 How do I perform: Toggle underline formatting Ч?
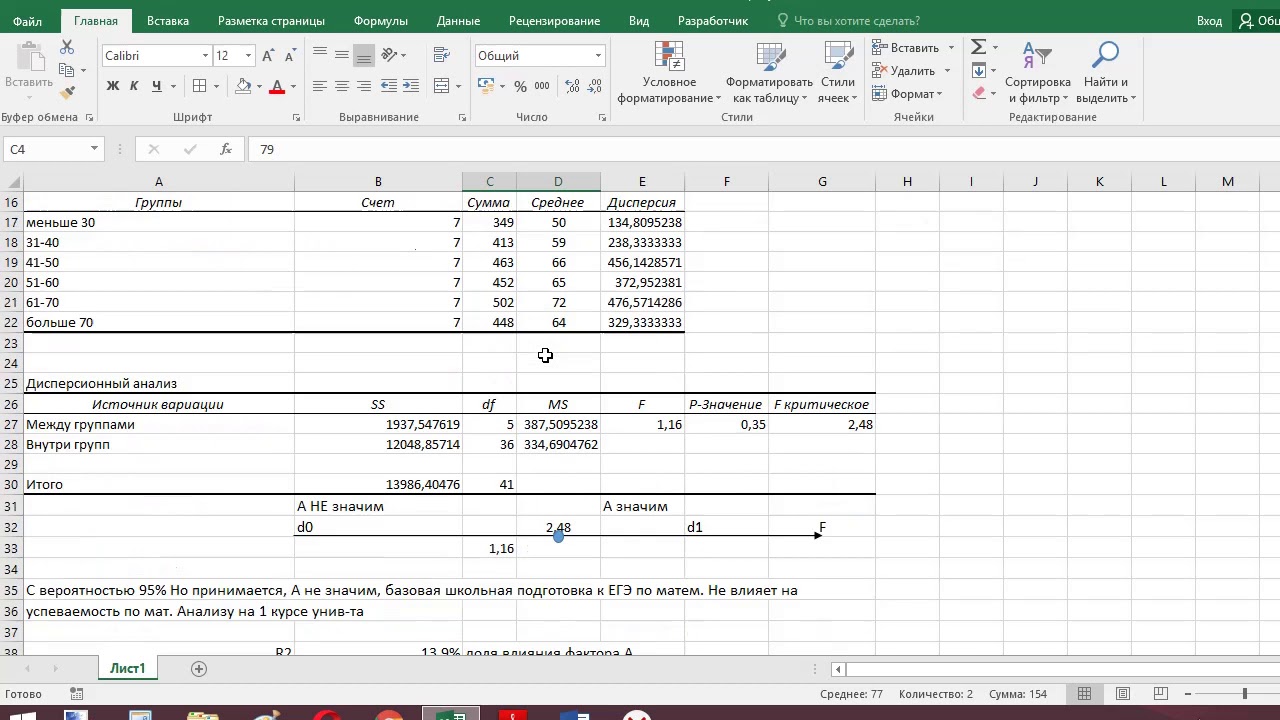[x=157, y=86]
